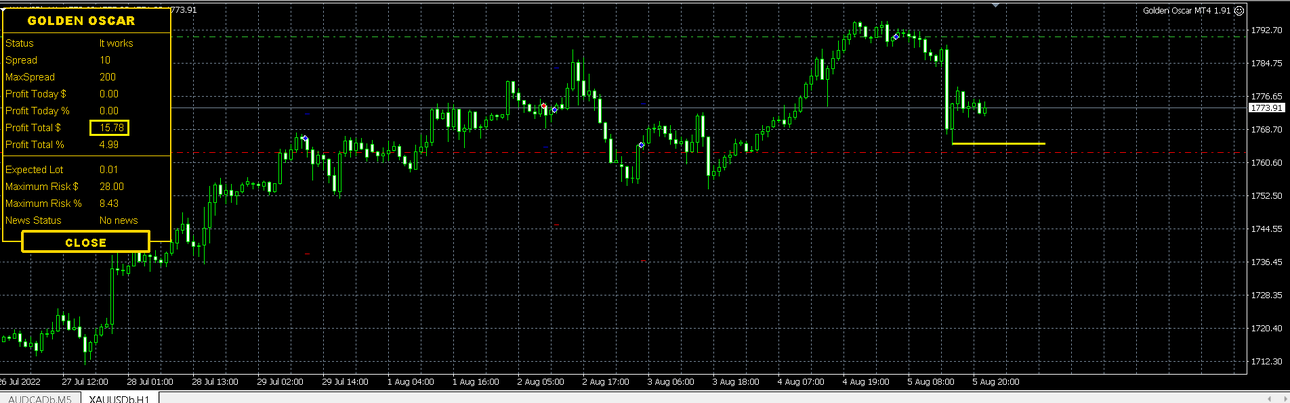
Task: Click the Expected Lot value 0.01
Action: pos(109,169)
